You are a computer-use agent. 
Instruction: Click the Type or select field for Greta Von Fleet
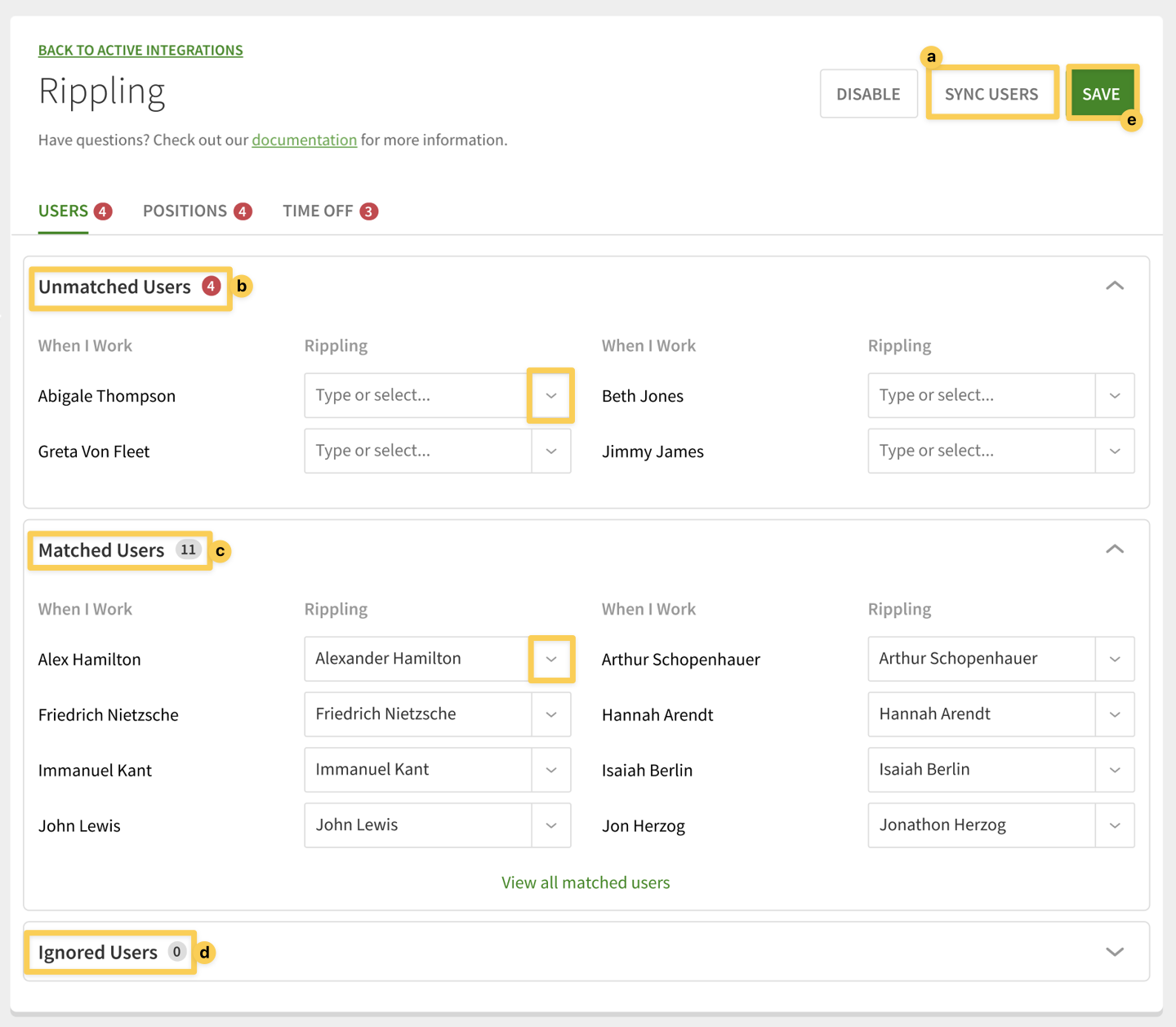(416, 451)
